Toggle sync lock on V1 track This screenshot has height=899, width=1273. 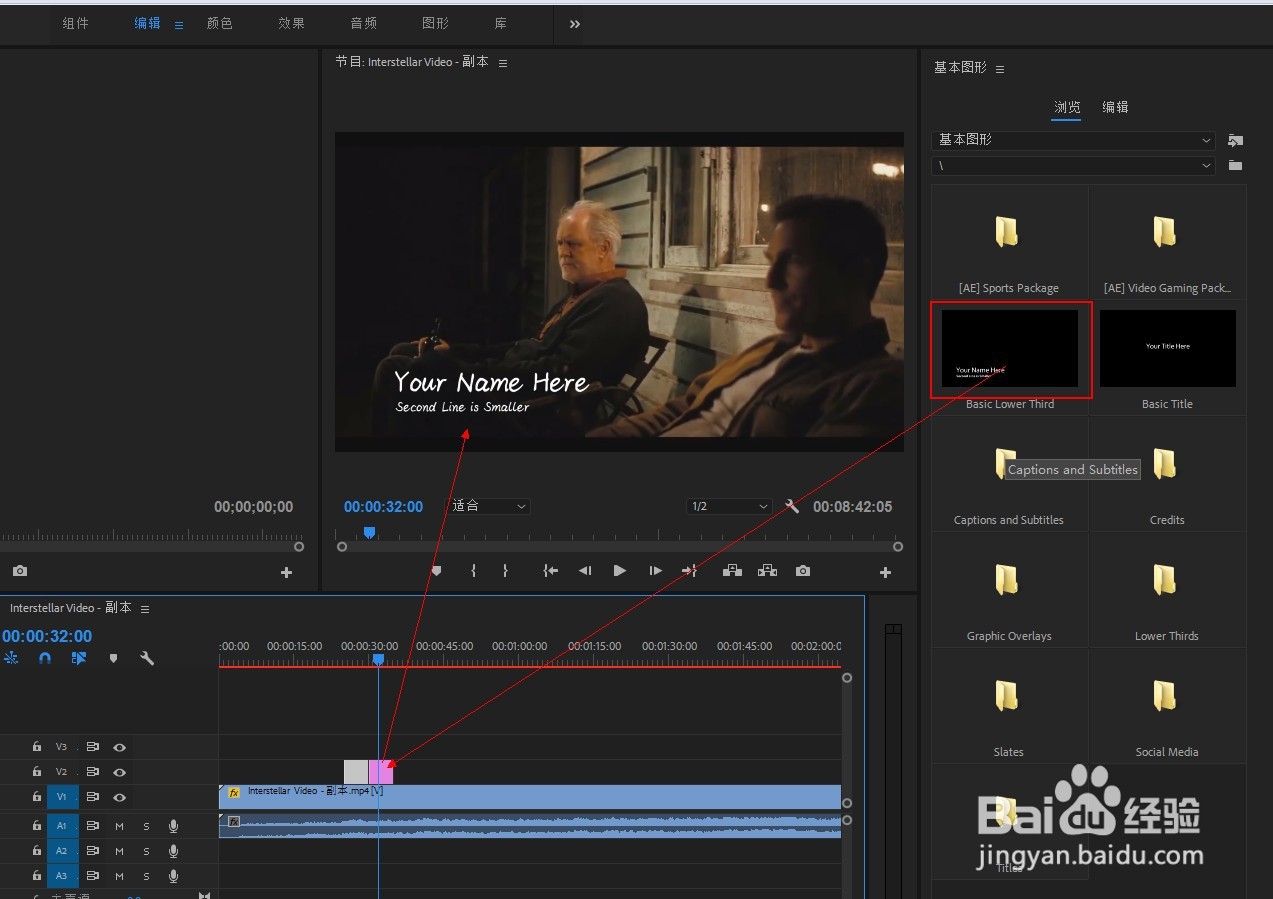coord(92,797)
